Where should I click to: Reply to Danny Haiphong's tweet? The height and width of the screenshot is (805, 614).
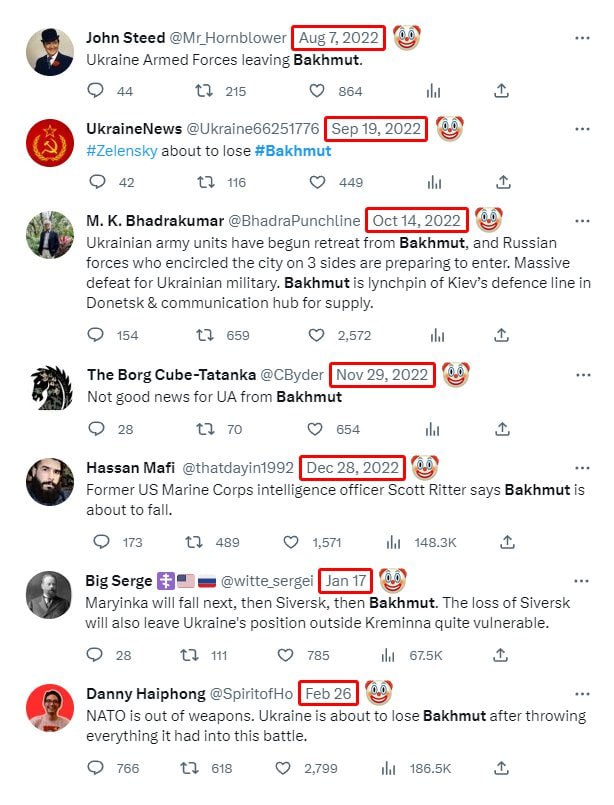(x=96, y=768)
